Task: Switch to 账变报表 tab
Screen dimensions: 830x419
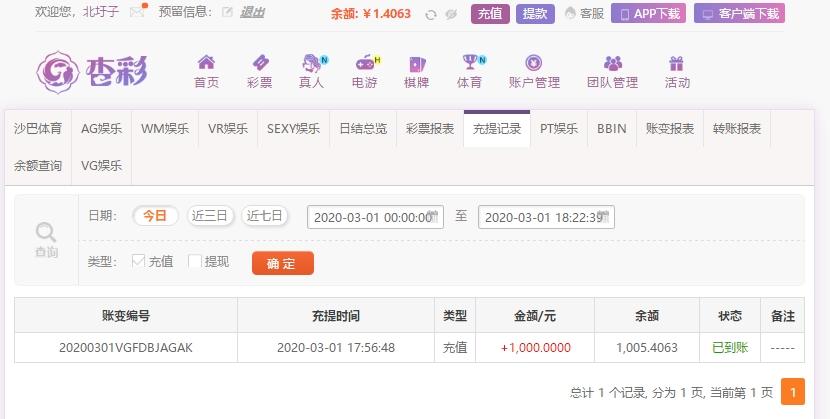Action: (670, 129)
